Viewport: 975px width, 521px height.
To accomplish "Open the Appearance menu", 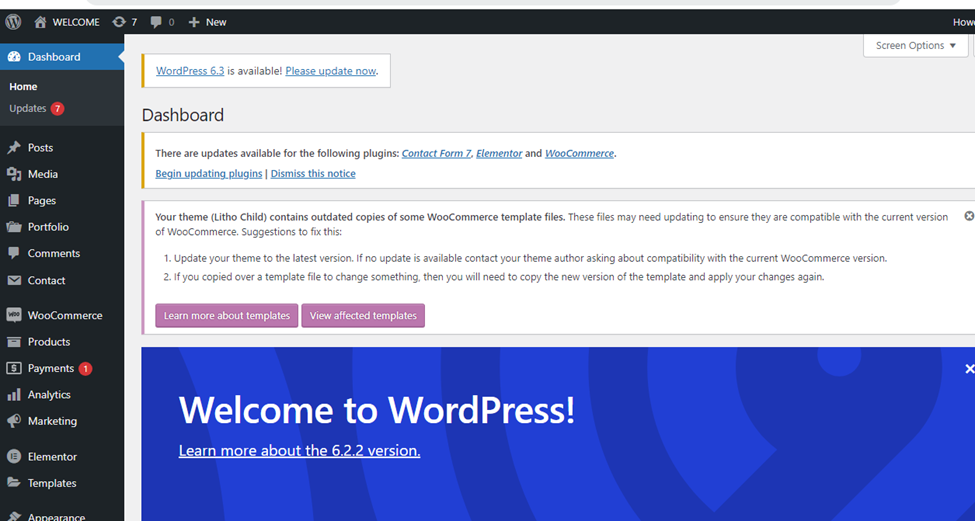I will tap(56, 516).
